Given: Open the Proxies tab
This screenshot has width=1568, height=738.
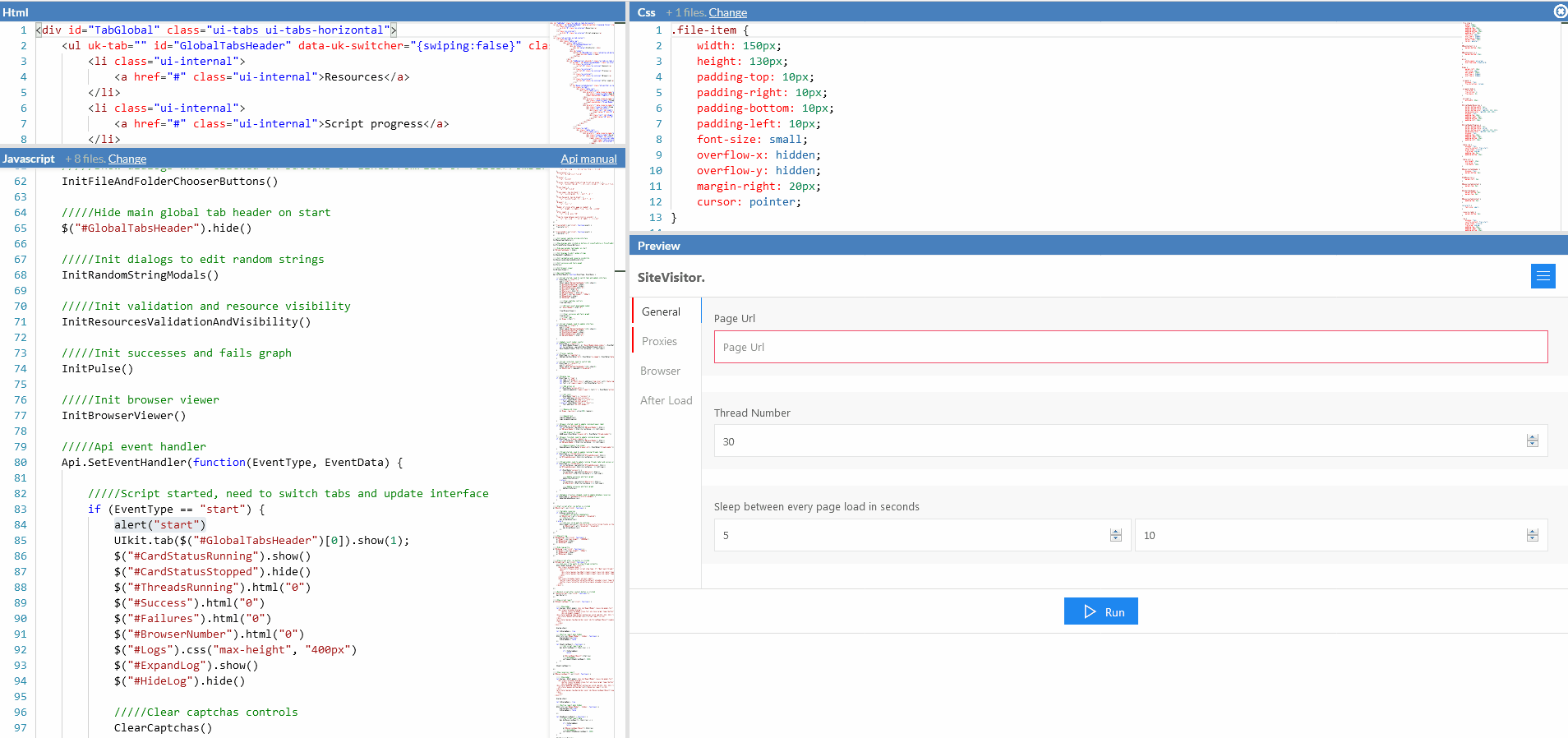Looking at the screenshot, I should pos(659,341).
